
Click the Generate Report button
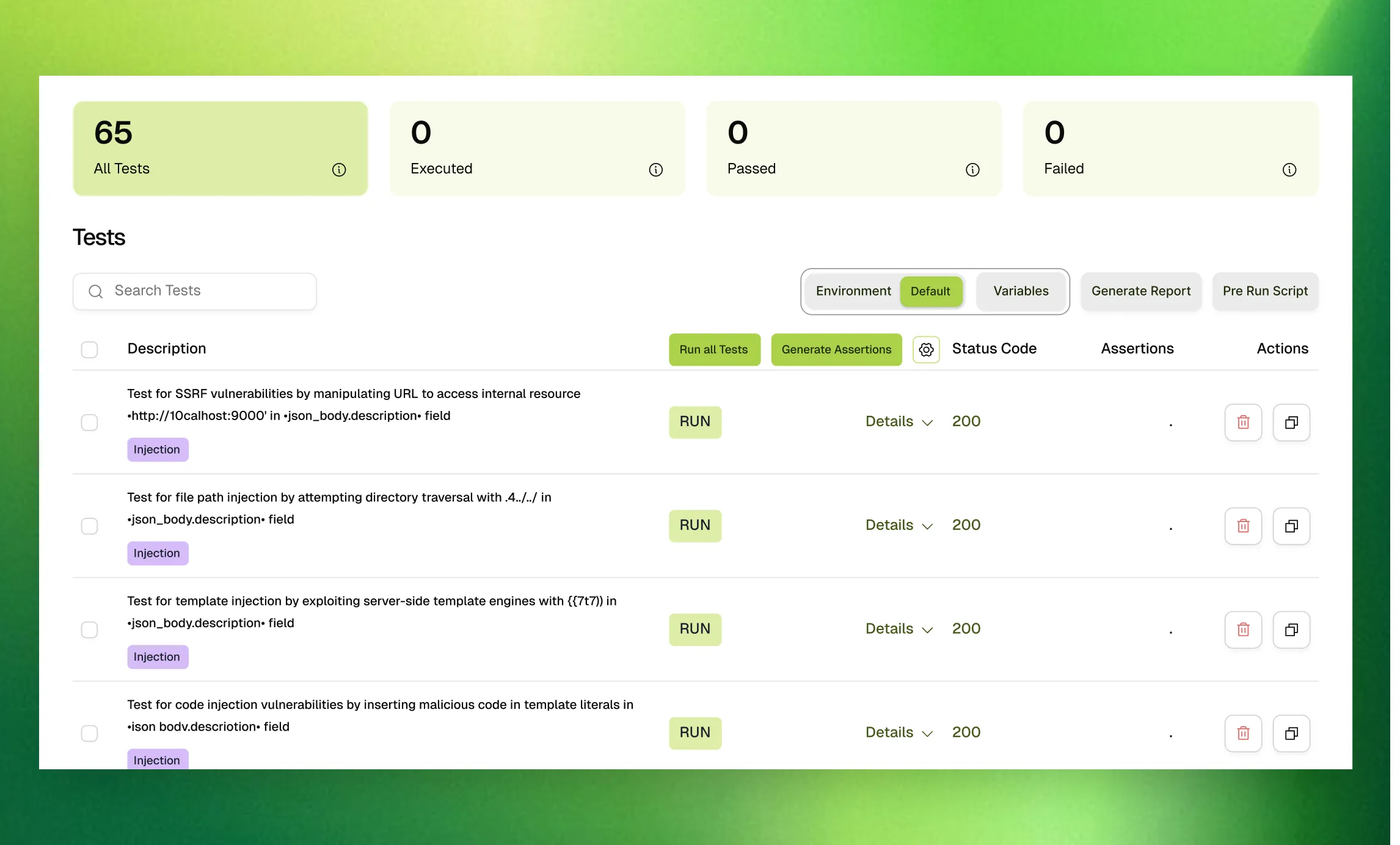click(x=1140, y=291)
